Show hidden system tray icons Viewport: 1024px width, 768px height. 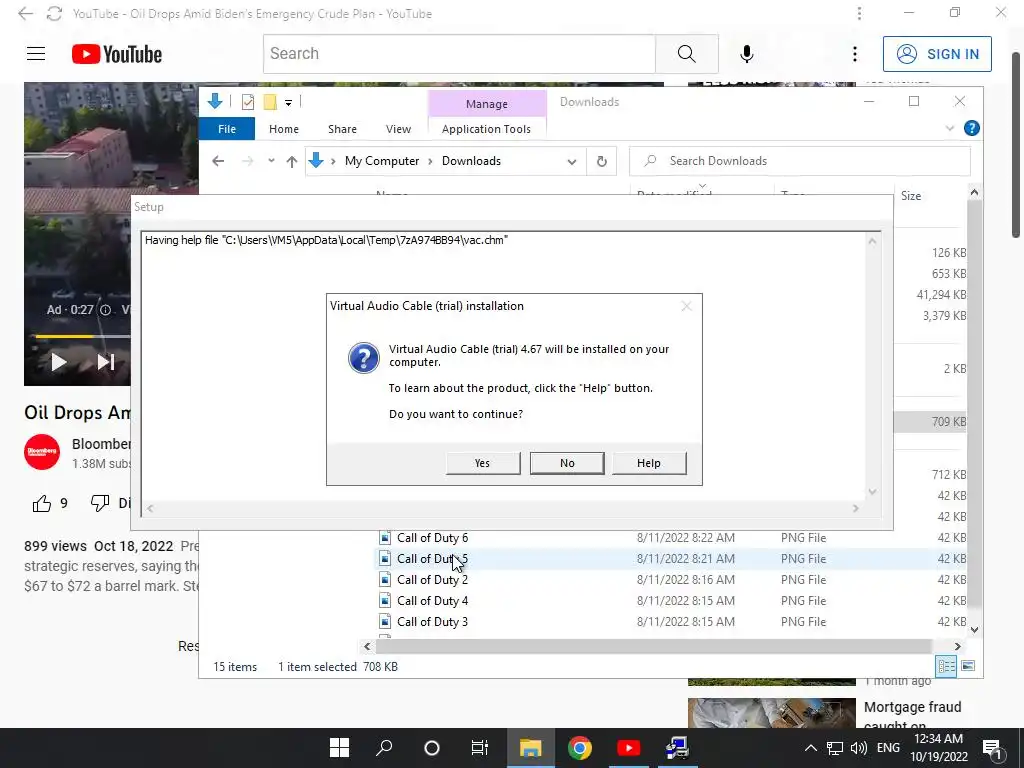click(810, 748)
